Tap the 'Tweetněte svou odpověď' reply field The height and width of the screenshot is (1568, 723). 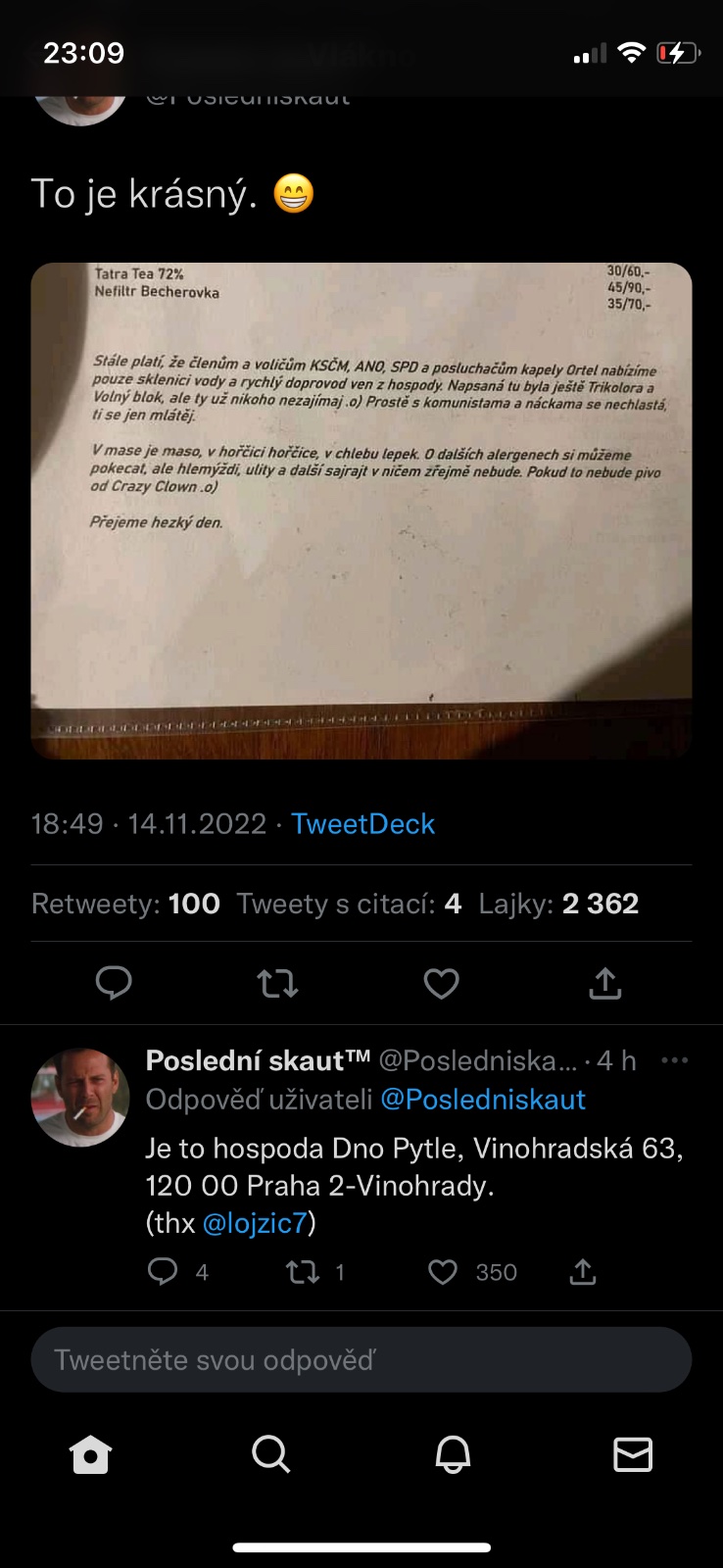pos(361,1360)
